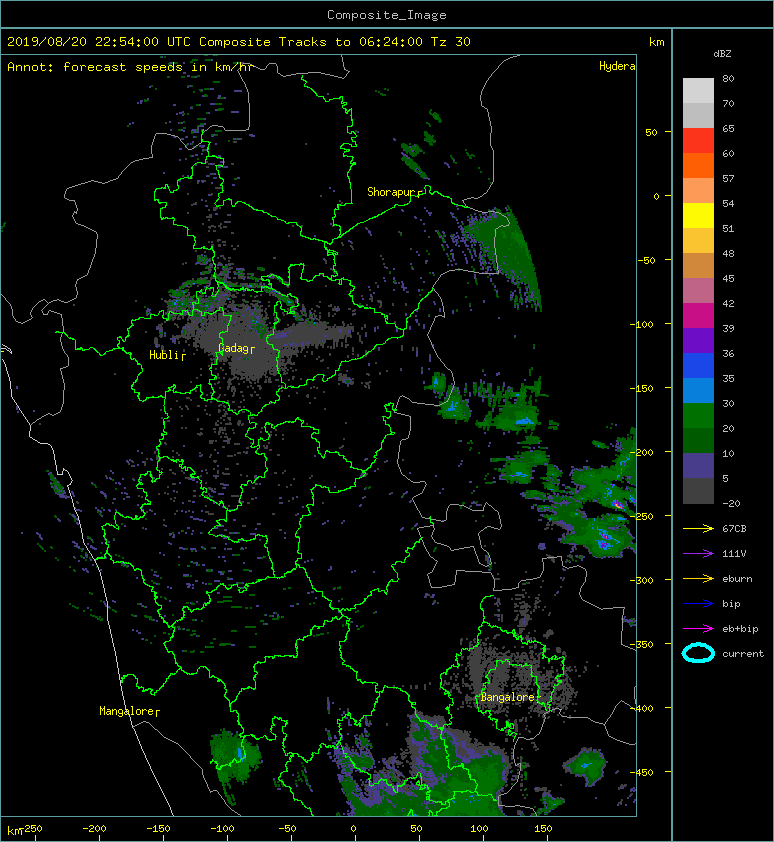Select the royal blue 35–36 dBZ swatch
Image resolution: width=774 pixels, height=842 pixels.
pyautogui.click(x=698, y=365)
